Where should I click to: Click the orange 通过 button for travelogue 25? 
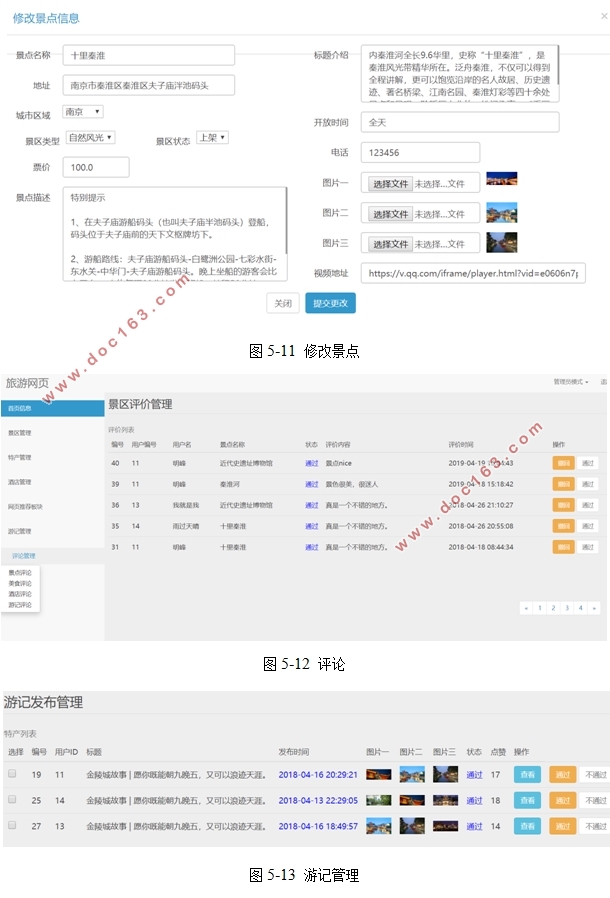562,800
